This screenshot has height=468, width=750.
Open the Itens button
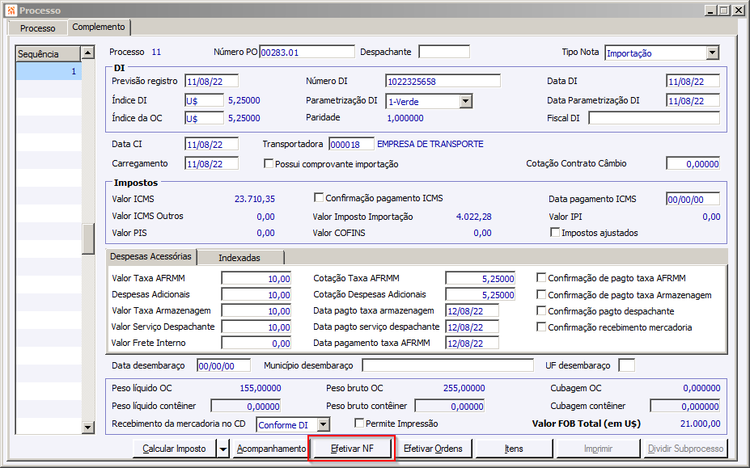pos(513,449)
